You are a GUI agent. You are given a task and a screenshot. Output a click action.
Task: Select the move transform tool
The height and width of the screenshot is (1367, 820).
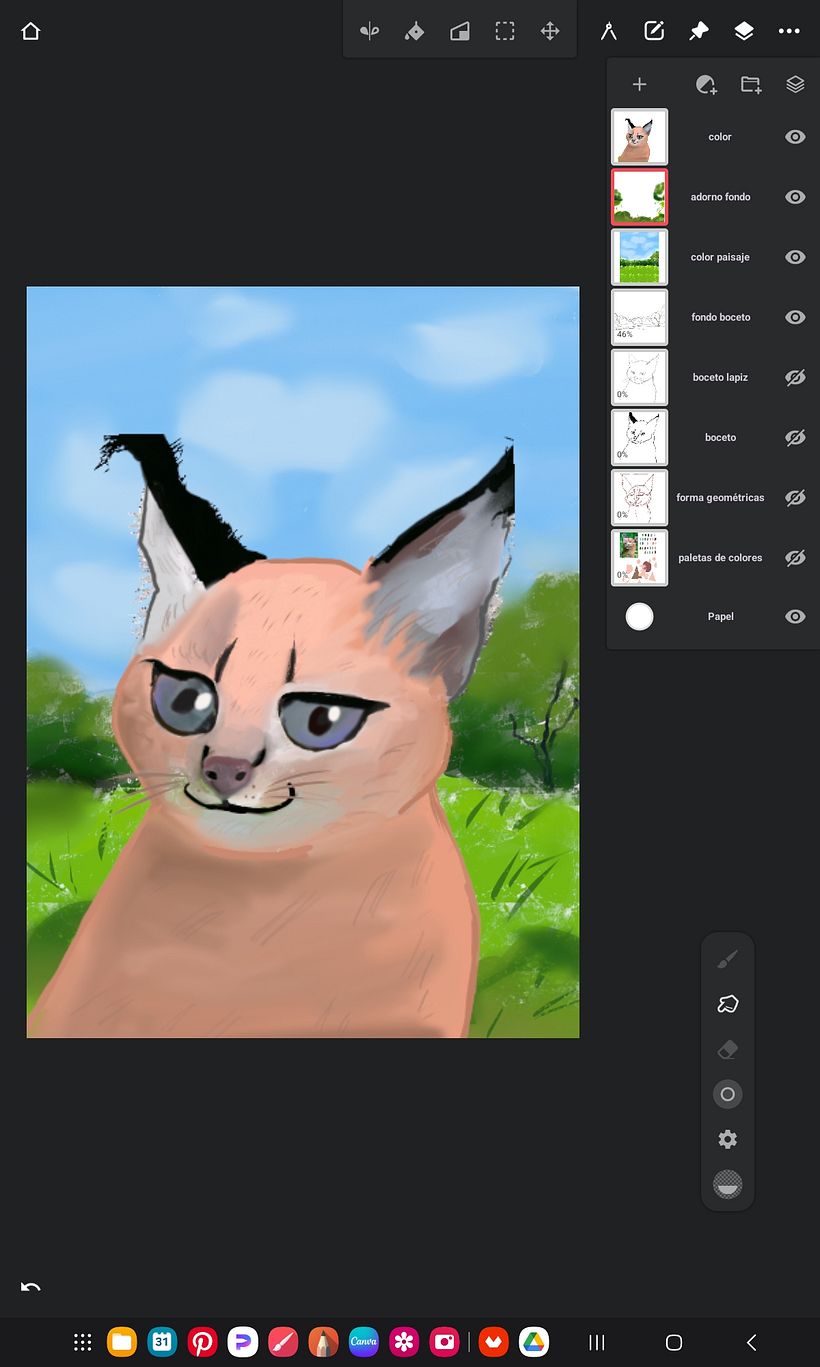550,31
